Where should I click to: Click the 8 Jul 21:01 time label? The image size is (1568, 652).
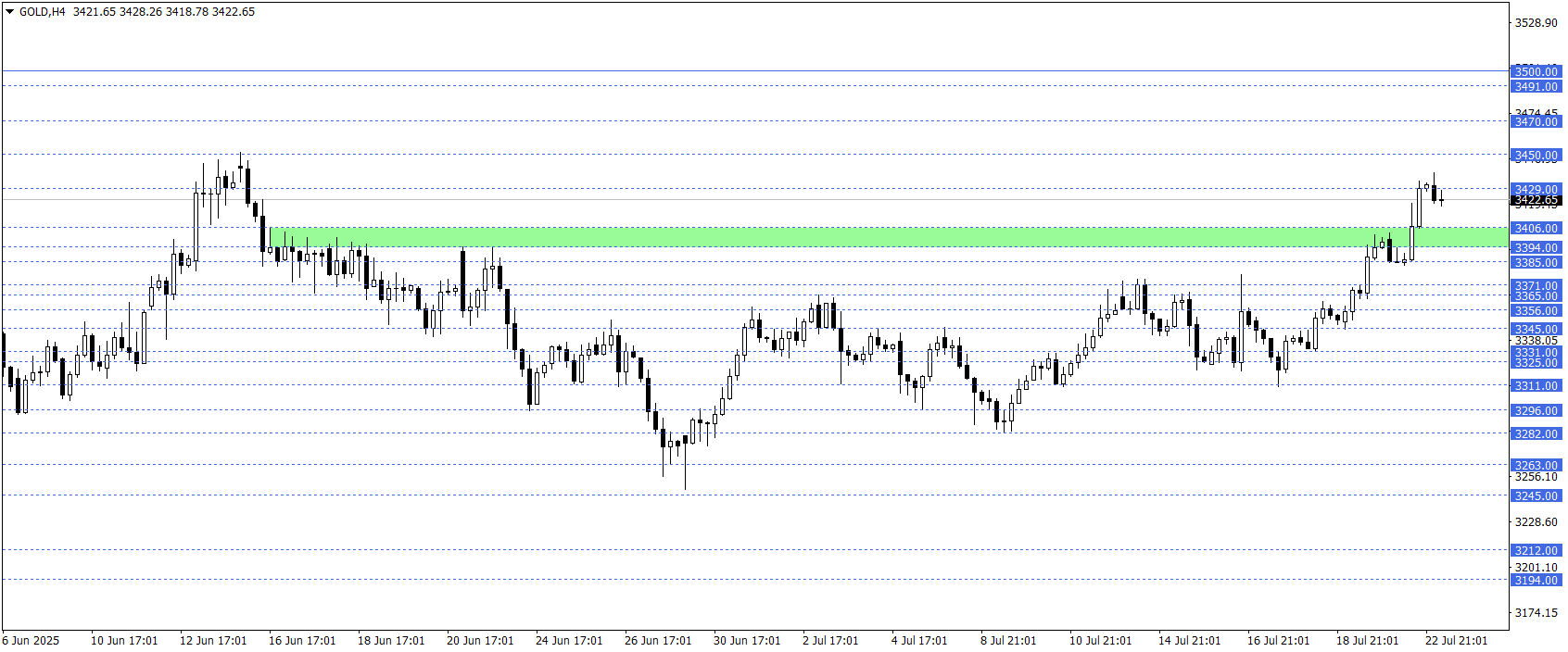tap(1008, 641)
